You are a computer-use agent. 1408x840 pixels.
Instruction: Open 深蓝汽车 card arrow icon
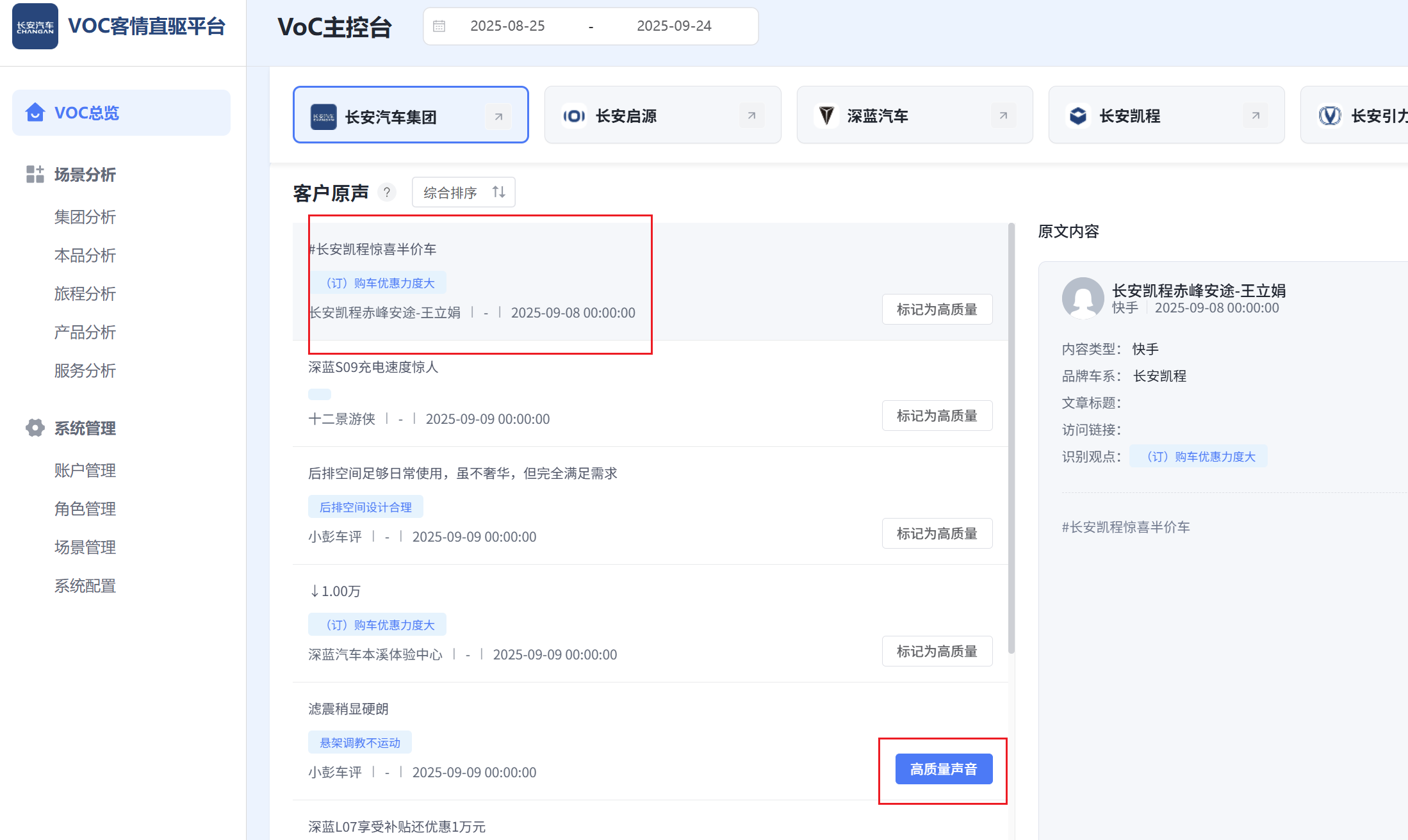coord(1003,116)
